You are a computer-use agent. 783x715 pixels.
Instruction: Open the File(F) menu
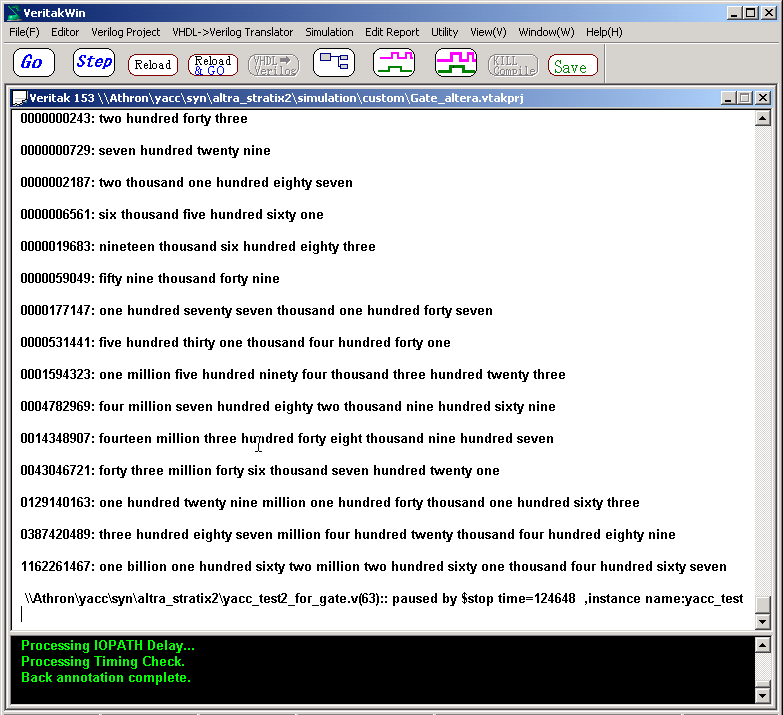point(24,32)
